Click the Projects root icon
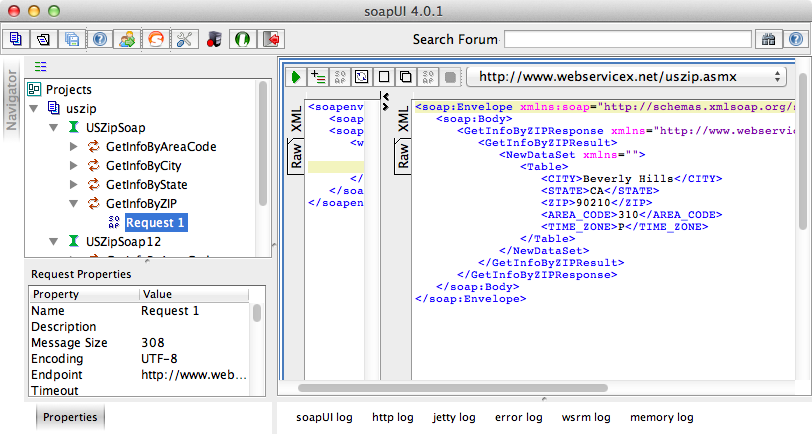This screenshot has width=812, height=434. (x=34, y=89)
